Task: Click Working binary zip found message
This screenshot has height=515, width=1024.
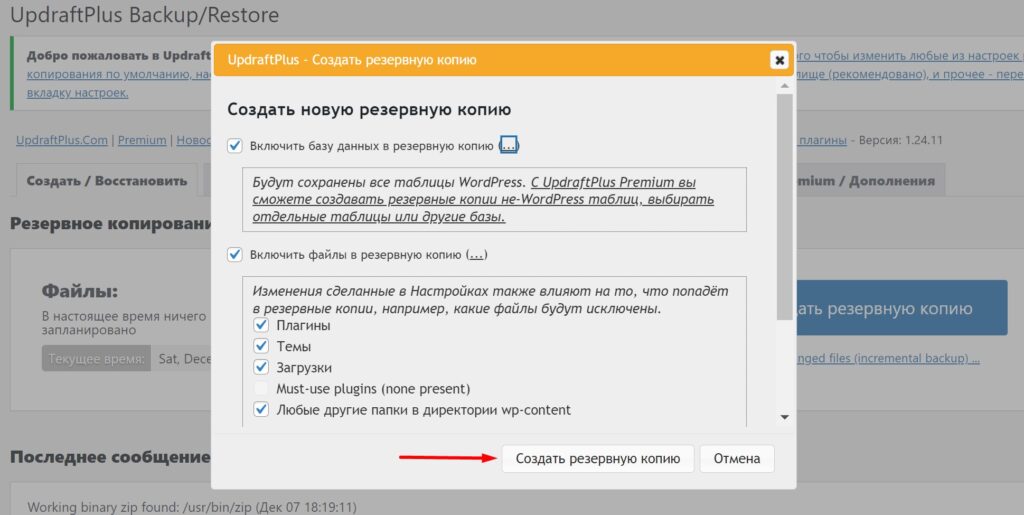Action: (x=192, y=507)
